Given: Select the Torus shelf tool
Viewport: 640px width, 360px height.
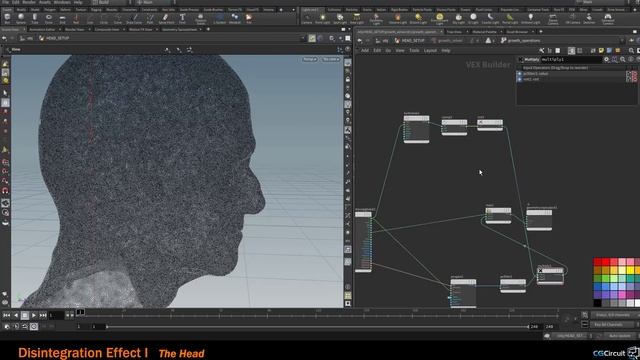Looking at the screenshot, I should 49,18.
